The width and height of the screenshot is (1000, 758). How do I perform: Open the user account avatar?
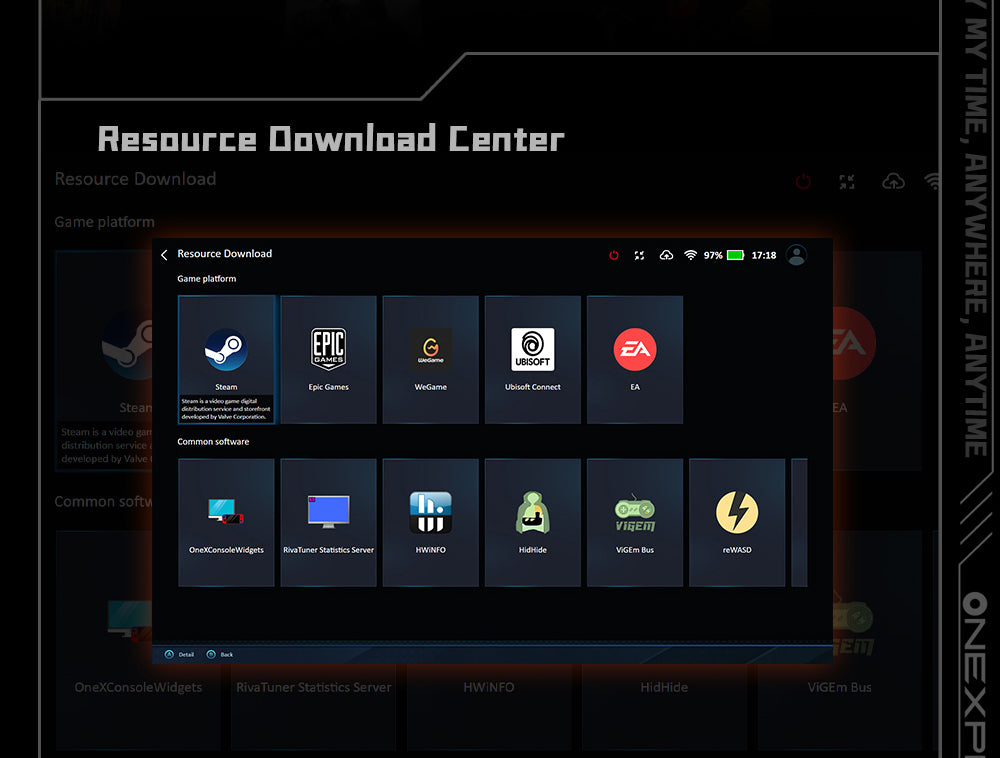tap(796, 254)
